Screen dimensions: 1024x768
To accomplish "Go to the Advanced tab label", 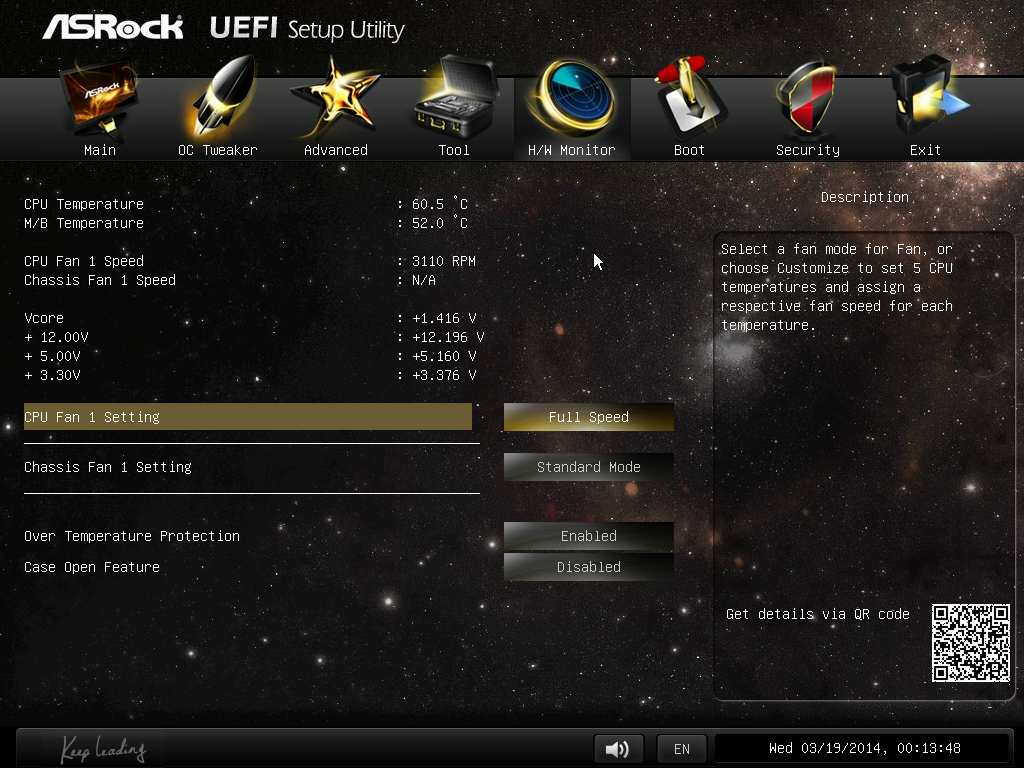I will tap(336, 150).
